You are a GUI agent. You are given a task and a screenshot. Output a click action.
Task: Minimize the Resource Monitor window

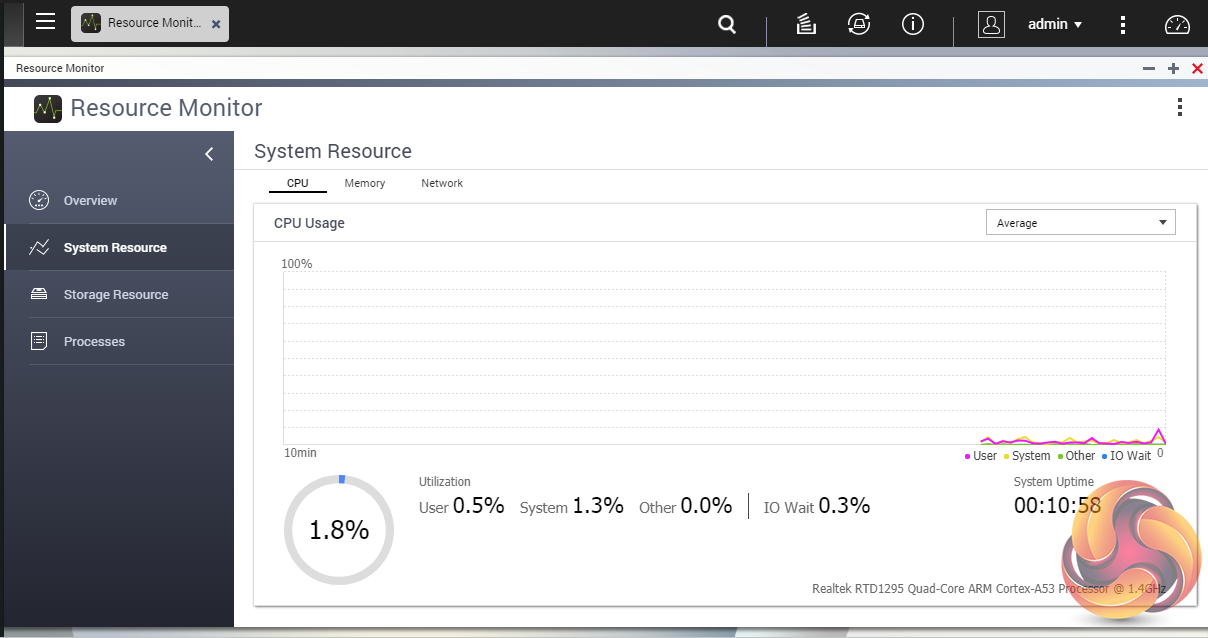coord(1149,68)
